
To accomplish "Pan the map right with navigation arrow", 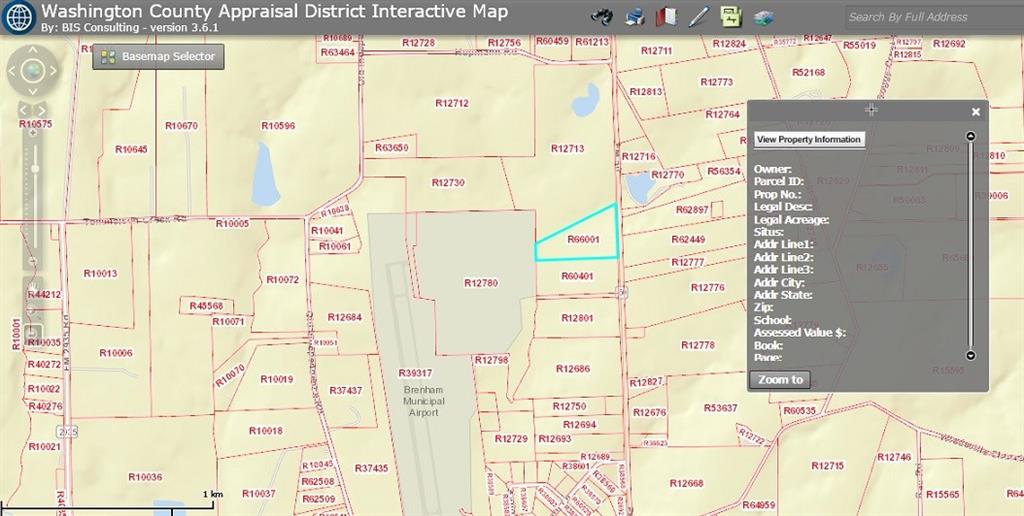I will [x=52, y=71].
